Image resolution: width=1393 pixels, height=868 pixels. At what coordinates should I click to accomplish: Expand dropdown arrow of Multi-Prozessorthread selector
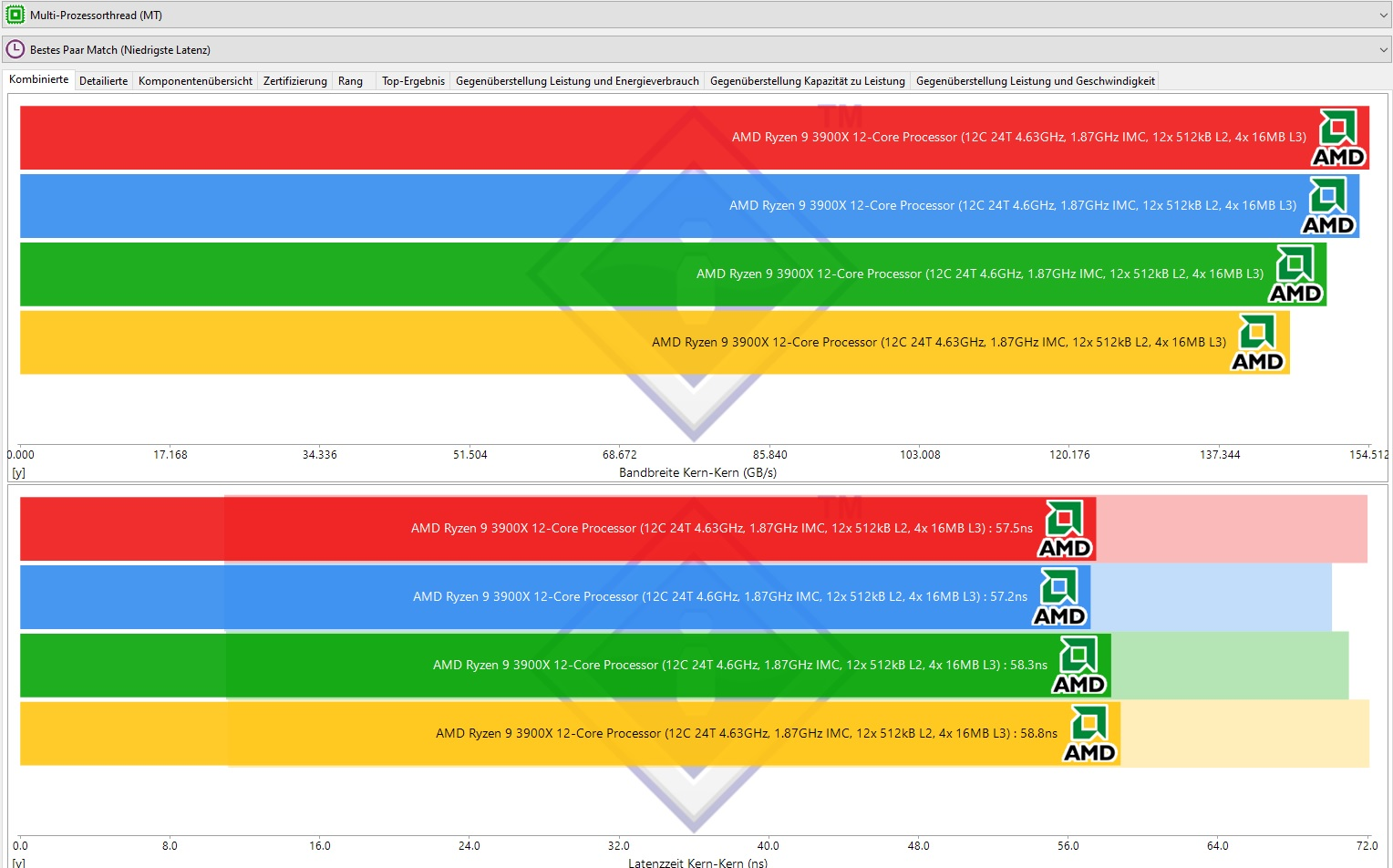[x=1384, y=15]
